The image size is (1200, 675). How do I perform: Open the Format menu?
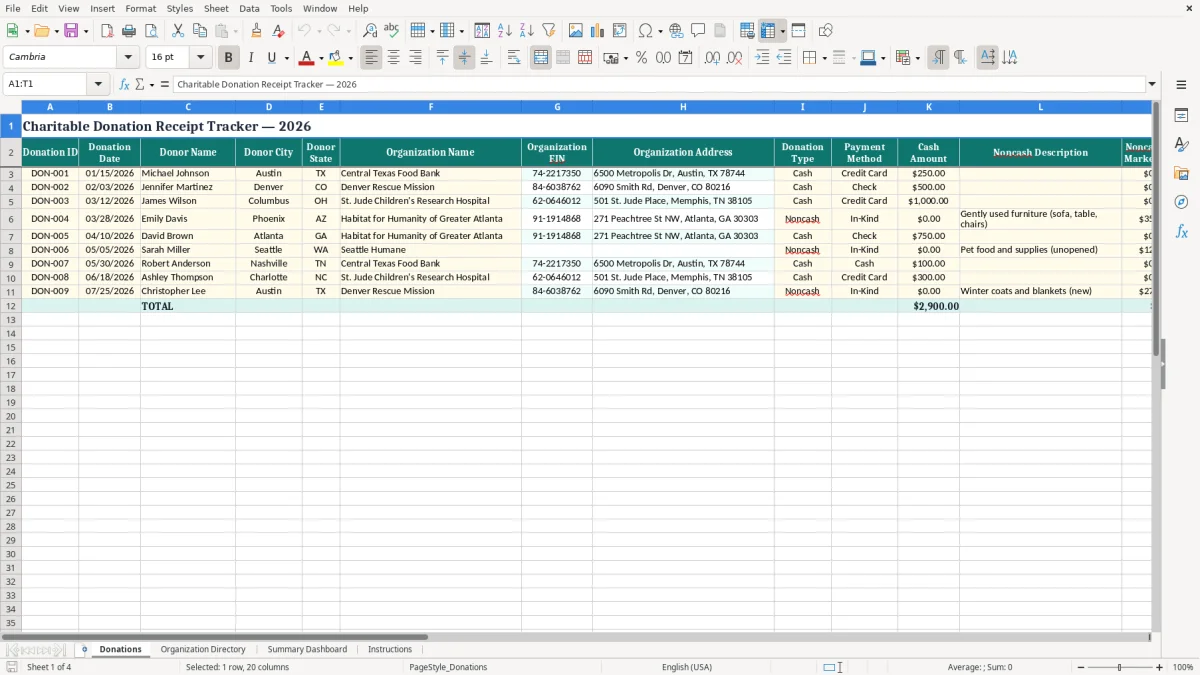[x=141, y=9]
